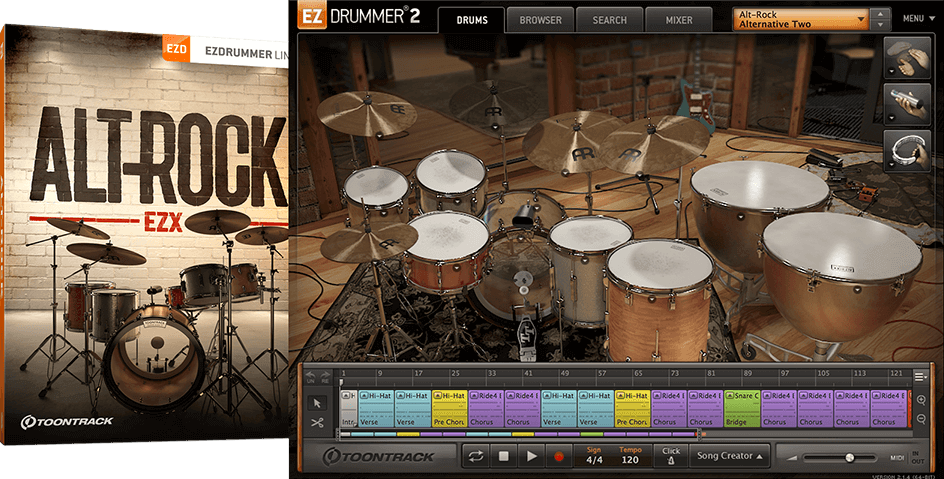944x479 pixels.
Task: Switch to the SEARCH tab
Action: click(x=609, y=20)
